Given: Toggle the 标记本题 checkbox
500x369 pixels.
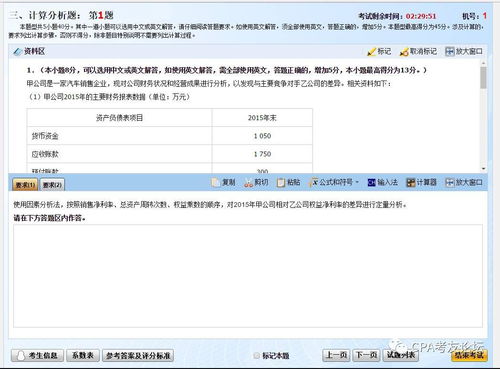Looking at the screenshot, I should 256,356.
